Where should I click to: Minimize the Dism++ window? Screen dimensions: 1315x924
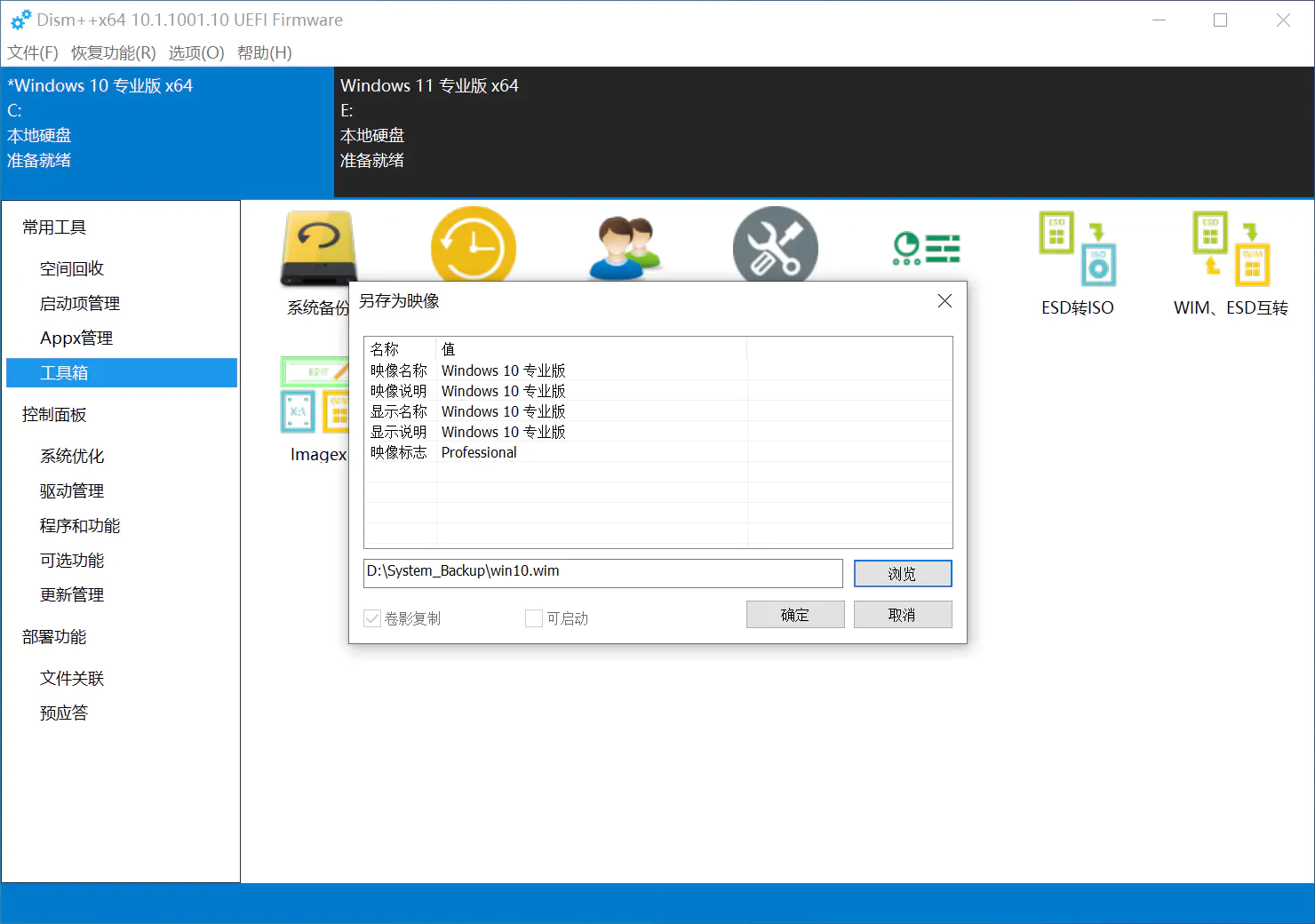[1159, 20]
